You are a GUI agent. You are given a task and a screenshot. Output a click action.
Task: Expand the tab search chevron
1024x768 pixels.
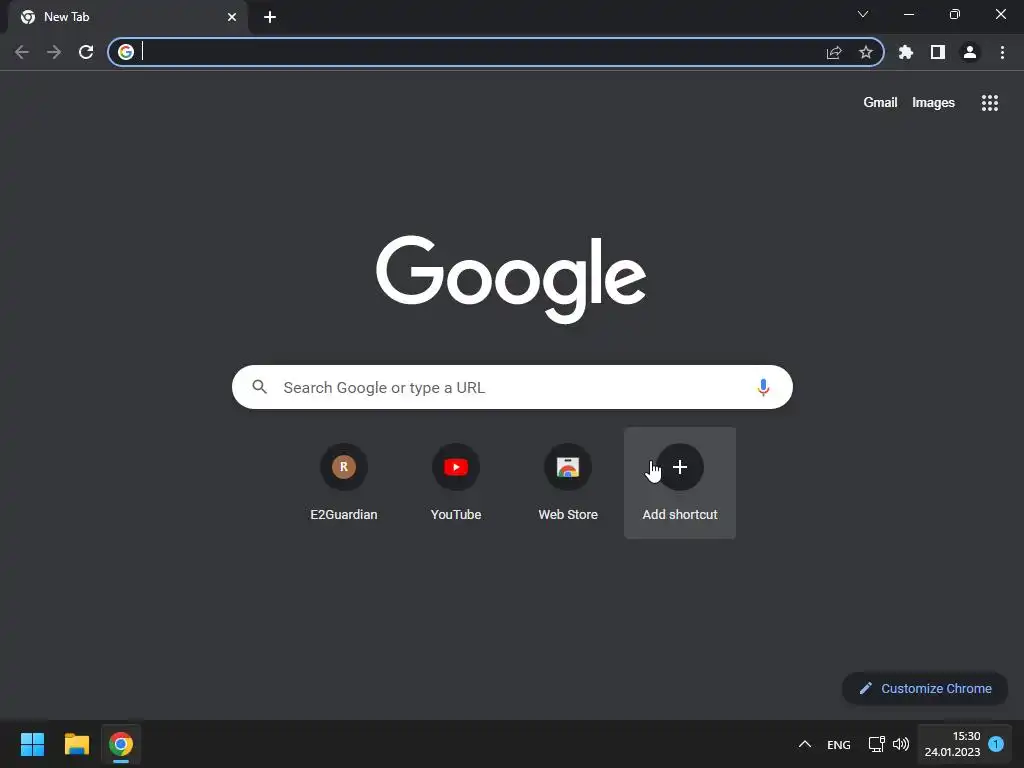click(x=863, y=14)
